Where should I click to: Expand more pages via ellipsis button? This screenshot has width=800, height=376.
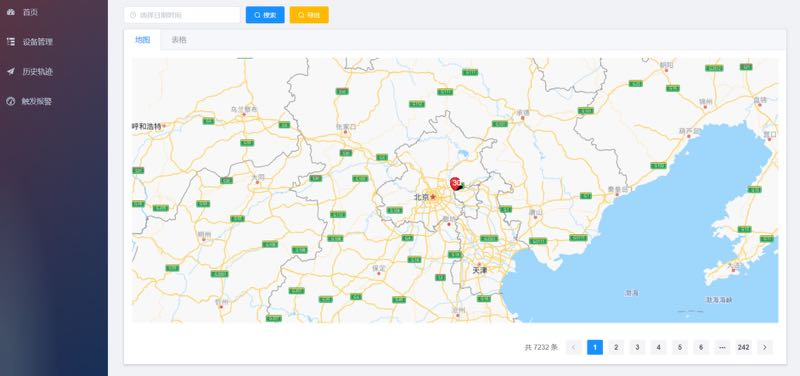(722, 347)
